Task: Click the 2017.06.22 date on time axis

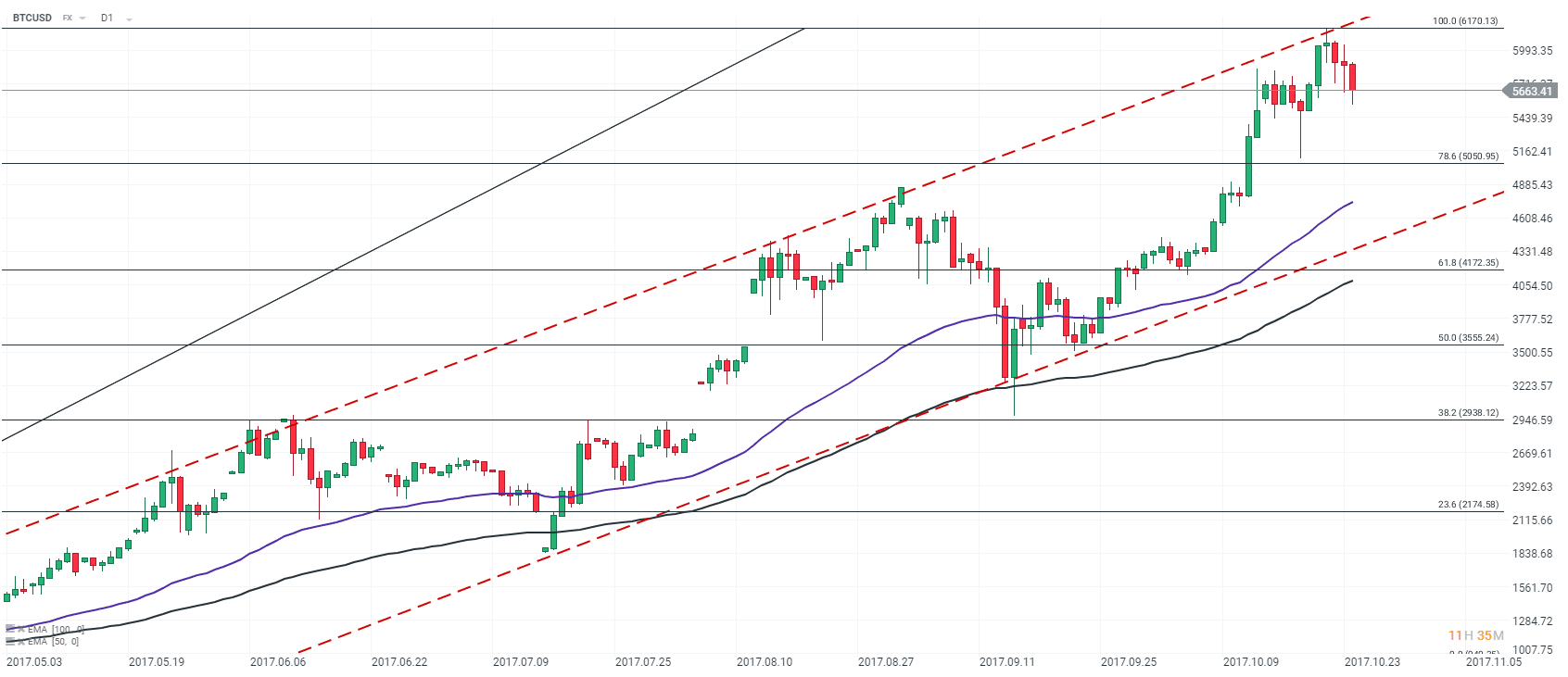Action: click(399, 662)
